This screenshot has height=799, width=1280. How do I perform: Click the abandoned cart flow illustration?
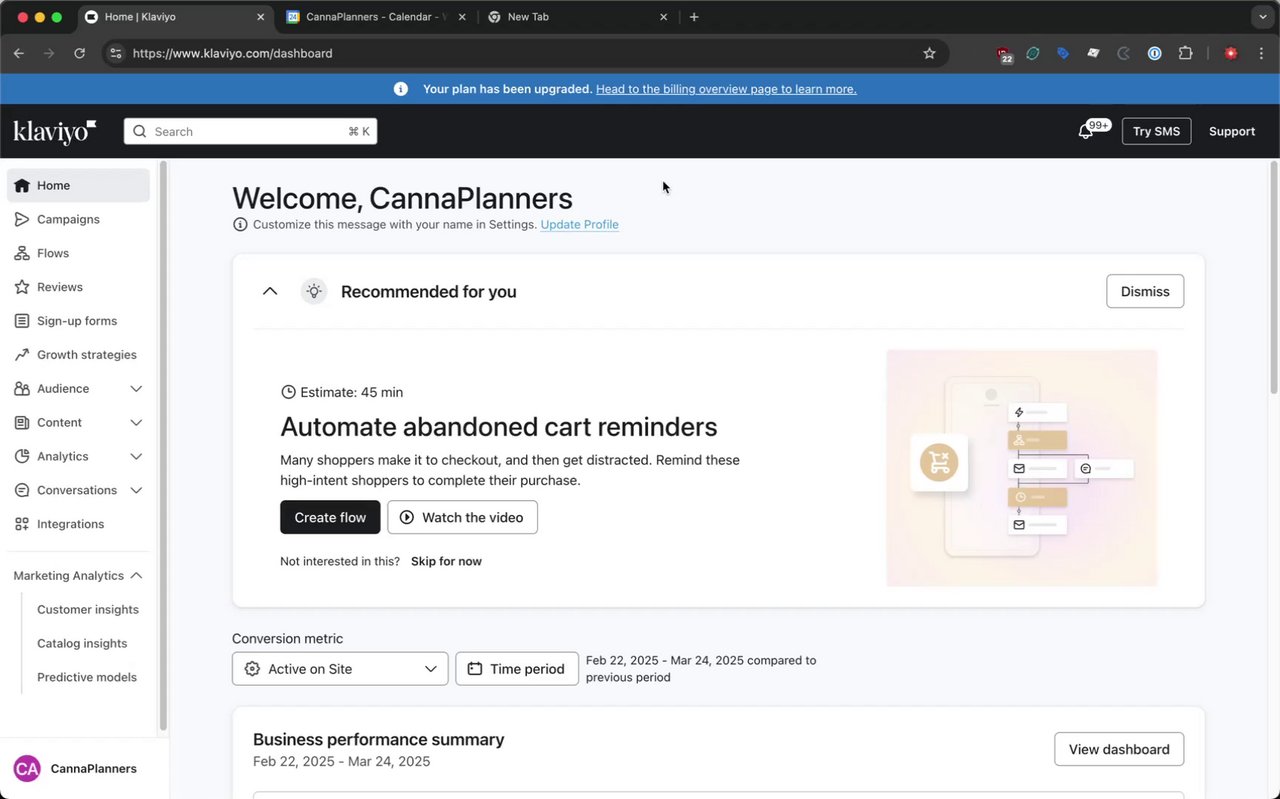[x=1022, y=467]
